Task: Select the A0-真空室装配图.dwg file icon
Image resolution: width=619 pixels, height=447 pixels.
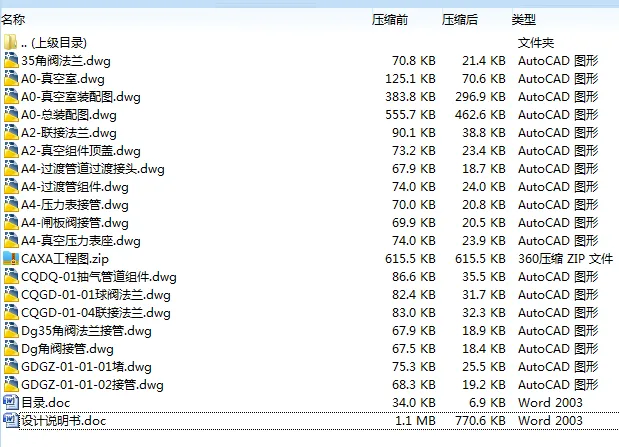Action: [11, 96]
